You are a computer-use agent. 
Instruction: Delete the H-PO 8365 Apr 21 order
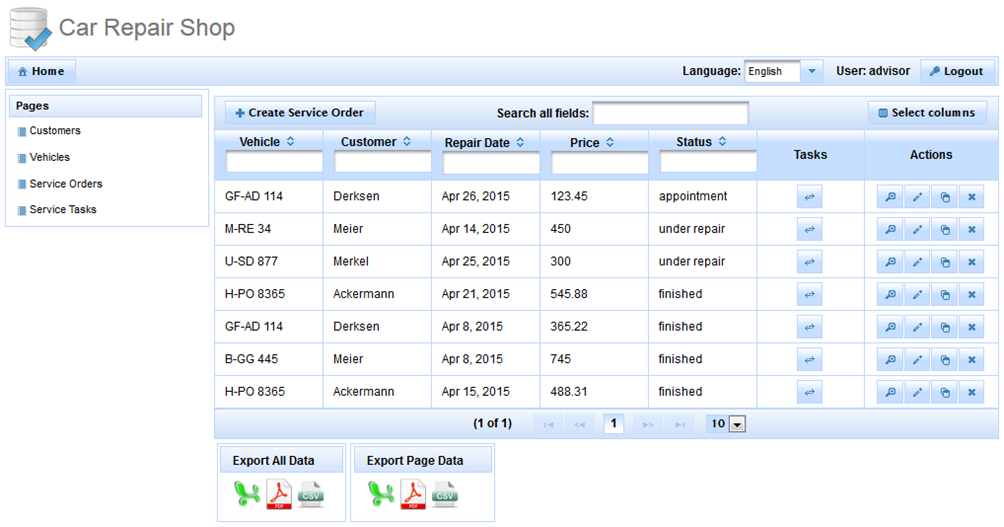point(971,295)
